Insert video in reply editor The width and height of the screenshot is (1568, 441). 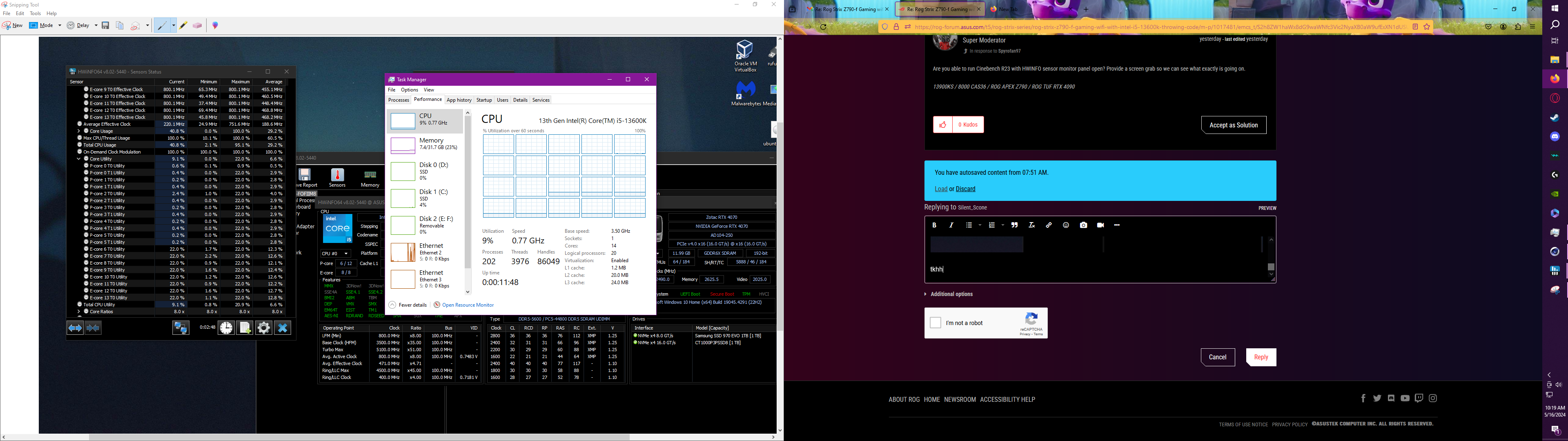1100,225
